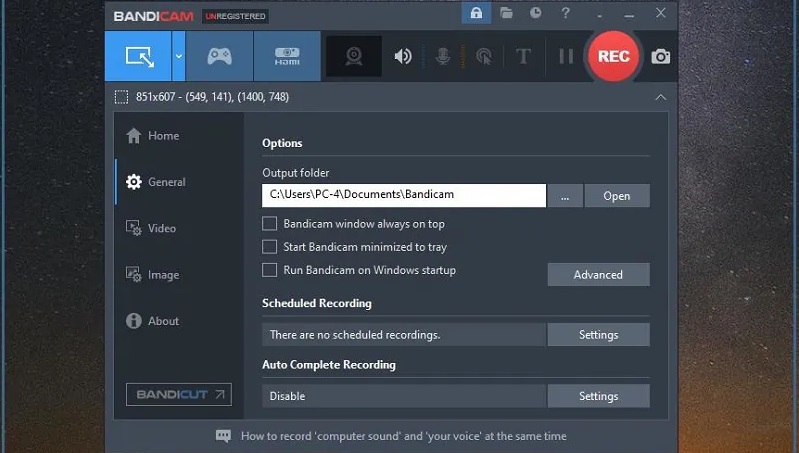Viewport: 799px width, 453px height.
Task: Open Image settings tab
Action: pos(153,275)
